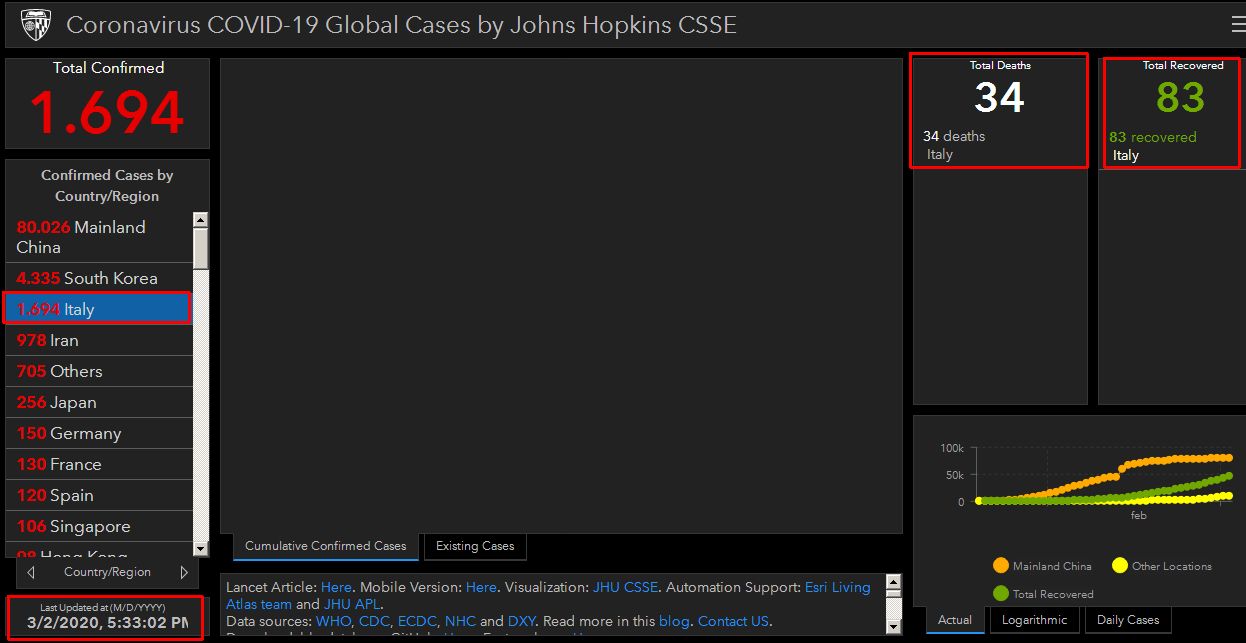This screenshot has width=1246, height=643.
Task: Select Spain in country list
Action: point(99,495)
